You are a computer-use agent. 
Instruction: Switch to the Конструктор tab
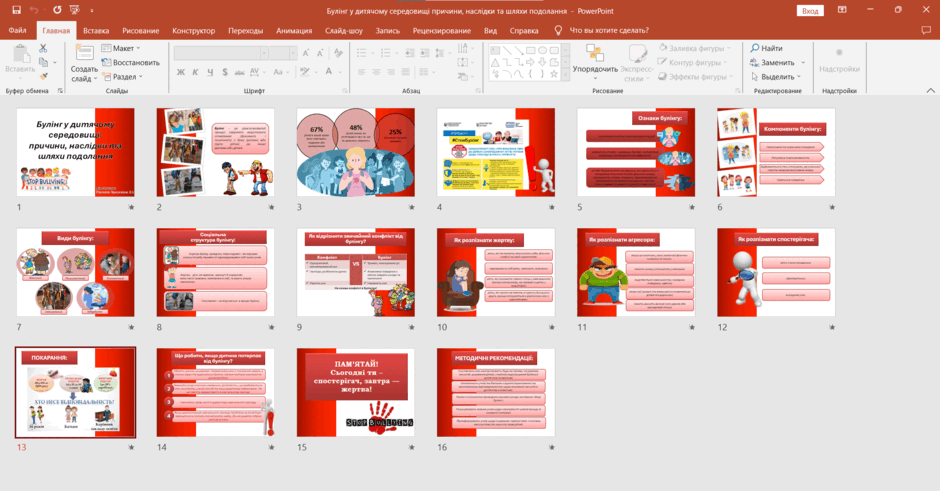tap(194, 30)
